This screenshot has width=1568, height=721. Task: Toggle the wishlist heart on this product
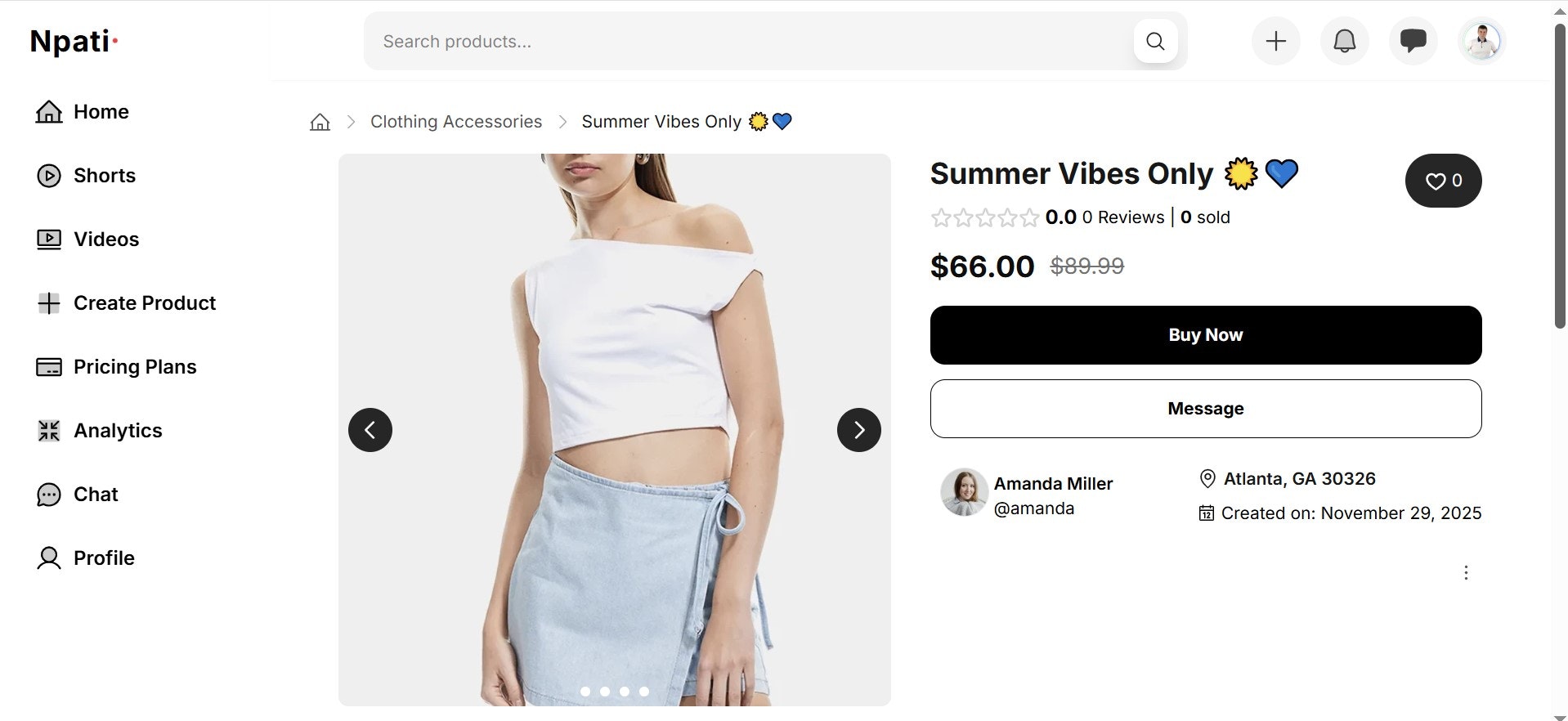coord(1443,180)
